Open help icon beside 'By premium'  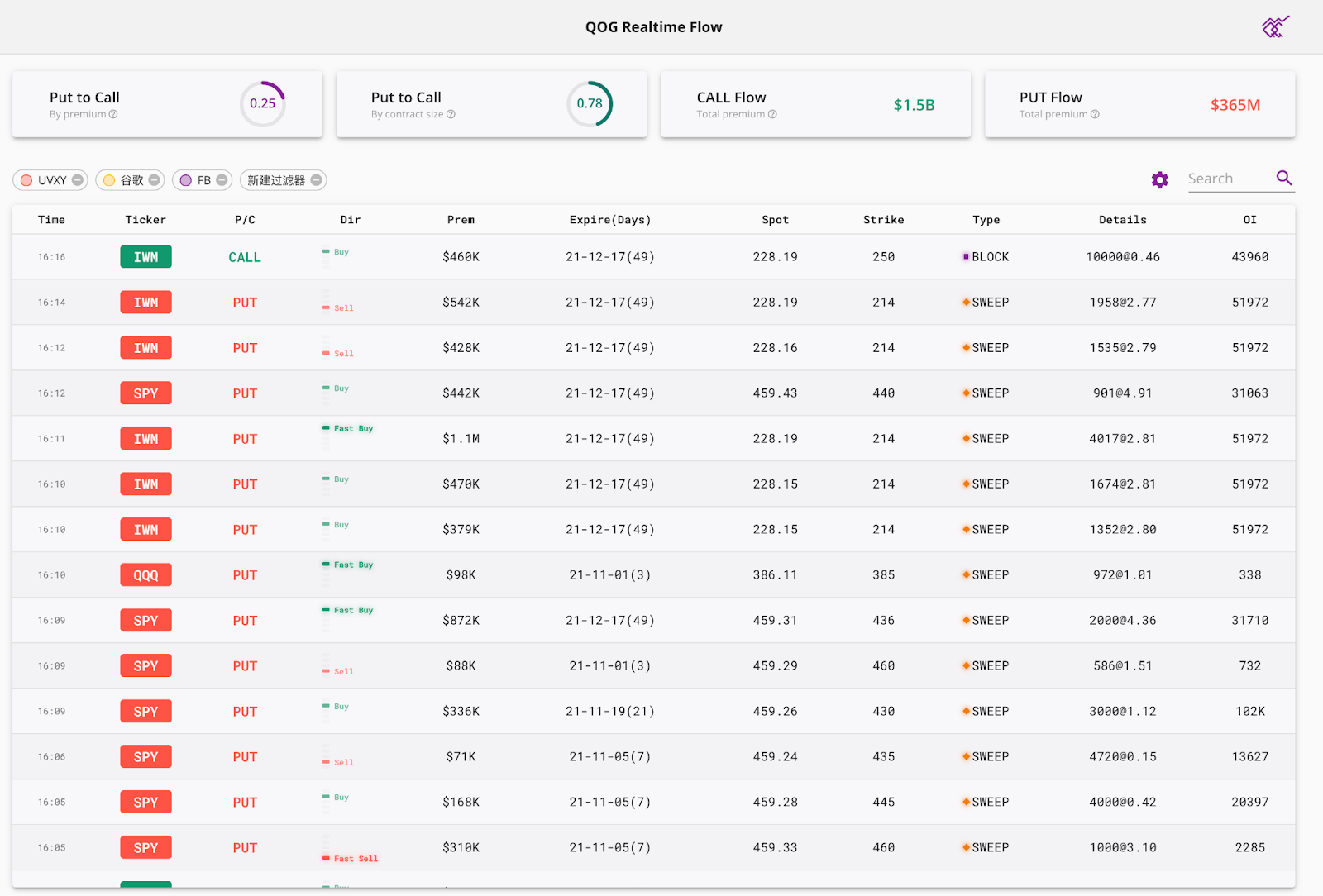click(113, 115)
